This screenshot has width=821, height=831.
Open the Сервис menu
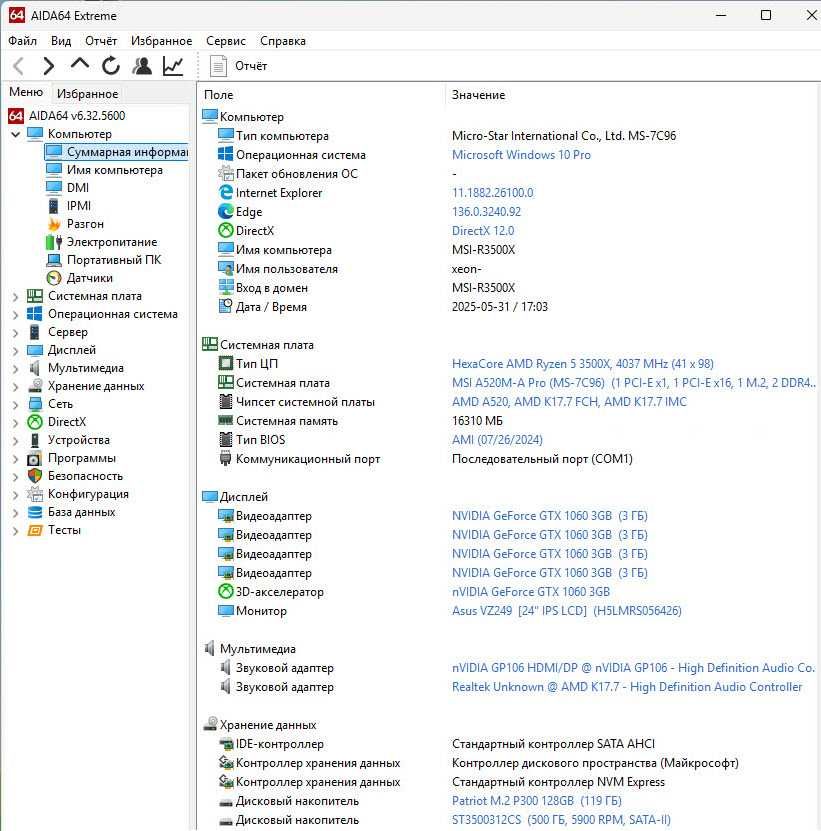[226, 41]
